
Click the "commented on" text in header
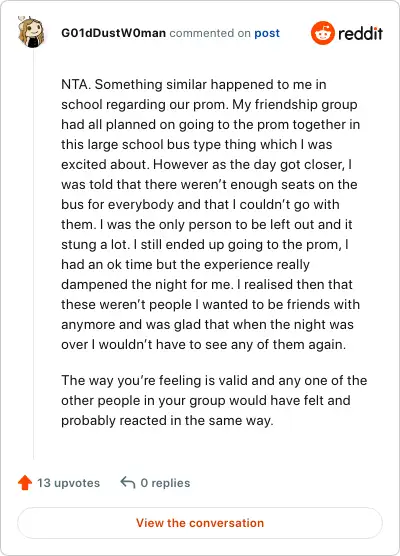[x=210, y=33]
